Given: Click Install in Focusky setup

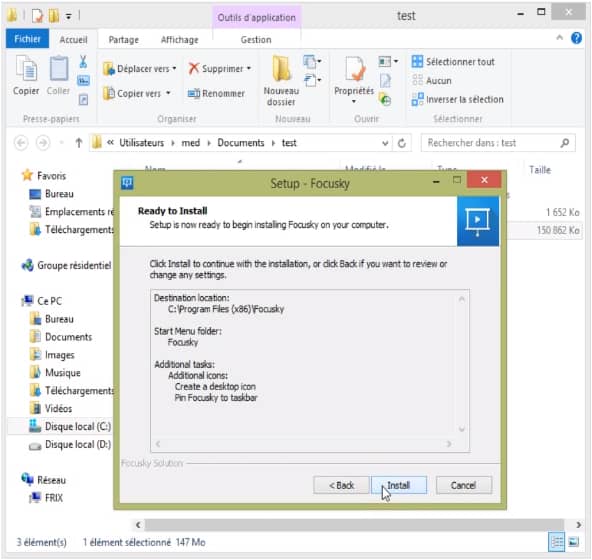Looking at the screenshot, I should [399, 485].
